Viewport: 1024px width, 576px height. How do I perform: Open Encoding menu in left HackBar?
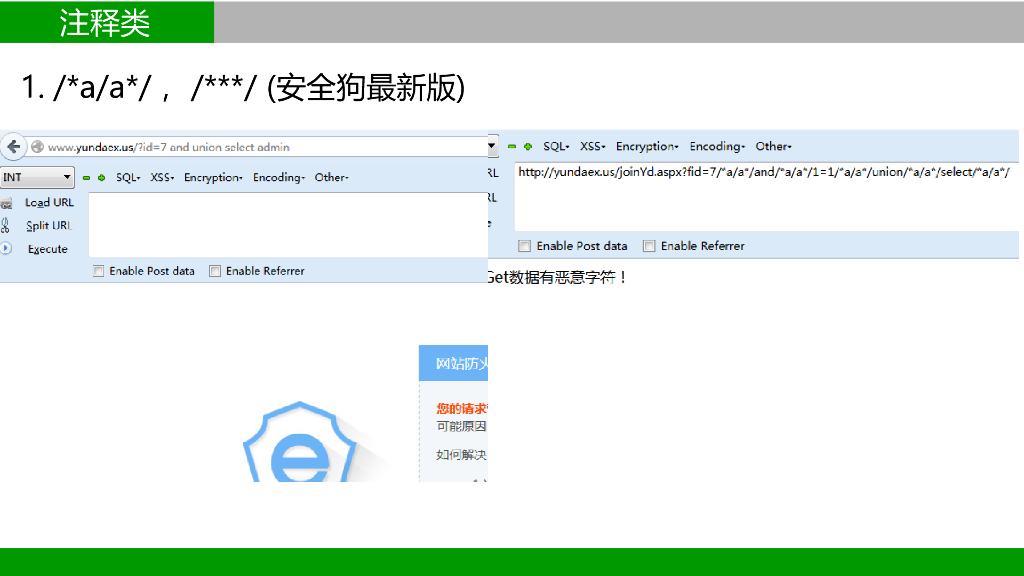(x=279, y=178)
